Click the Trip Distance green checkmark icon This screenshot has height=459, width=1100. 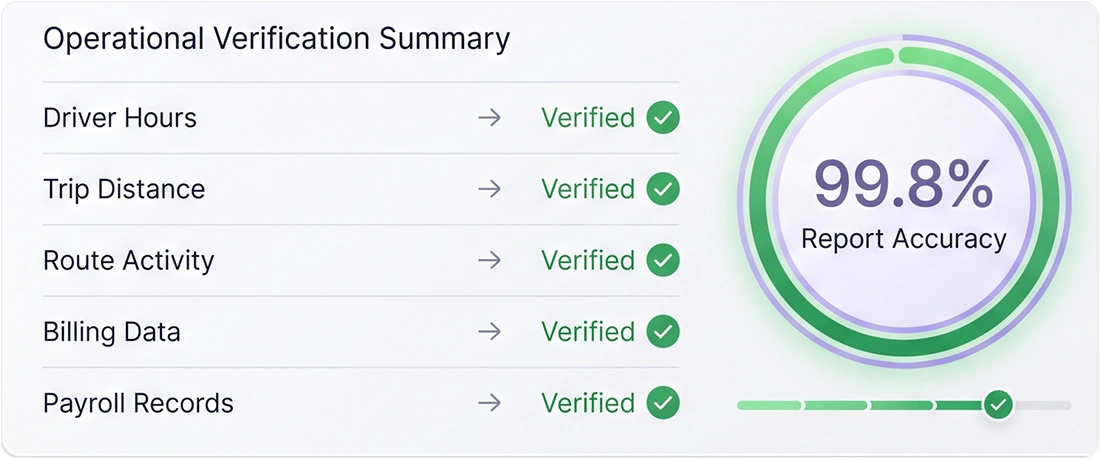pyautogui.click(x=663, y=189)
